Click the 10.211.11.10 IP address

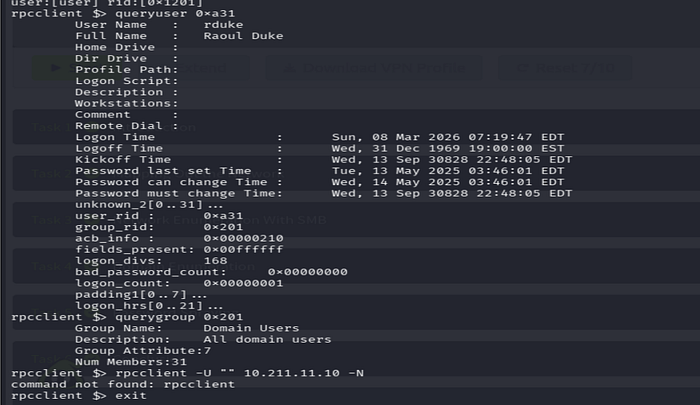(292, 373)
